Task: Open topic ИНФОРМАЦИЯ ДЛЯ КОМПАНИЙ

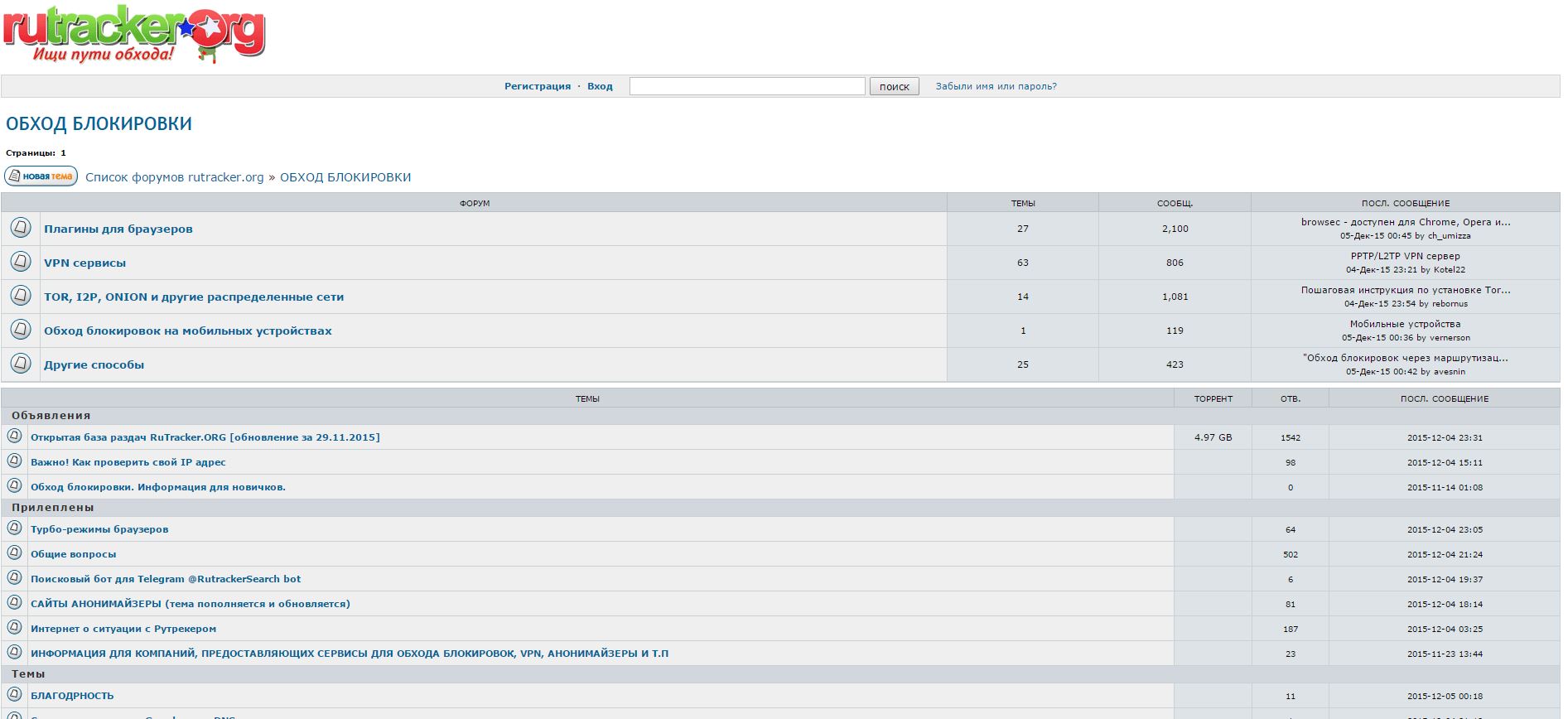Action: click(350, 654)
